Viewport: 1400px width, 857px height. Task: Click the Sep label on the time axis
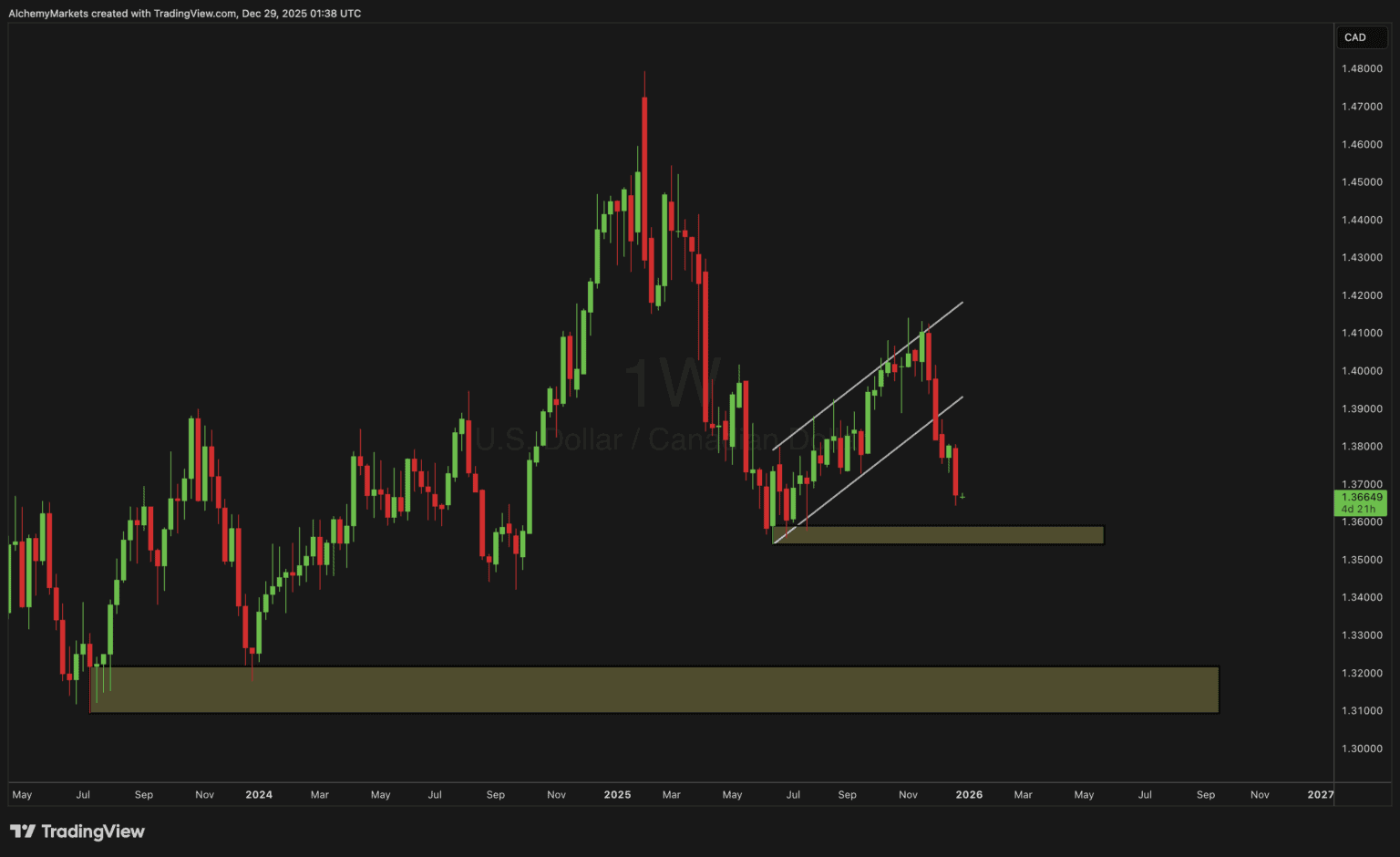coord(143,794)
